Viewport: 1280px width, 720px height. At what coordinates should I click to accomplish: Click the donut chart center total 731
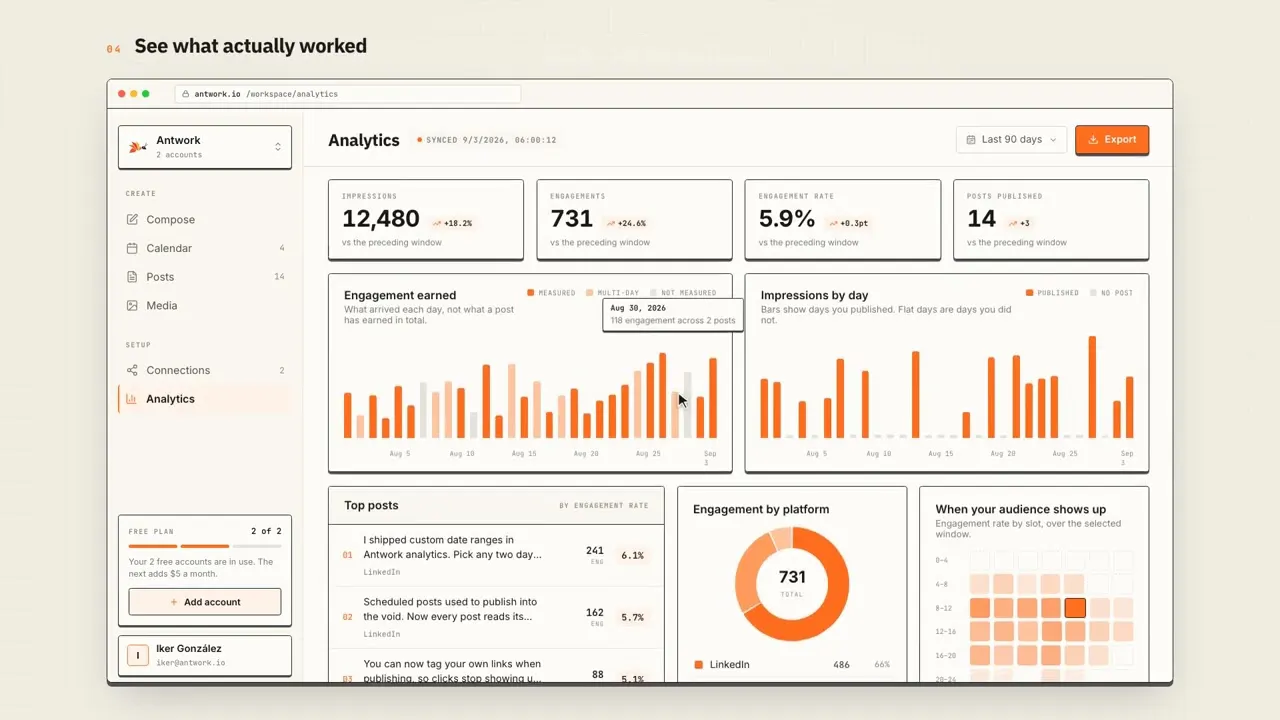[x=792, y=577]
